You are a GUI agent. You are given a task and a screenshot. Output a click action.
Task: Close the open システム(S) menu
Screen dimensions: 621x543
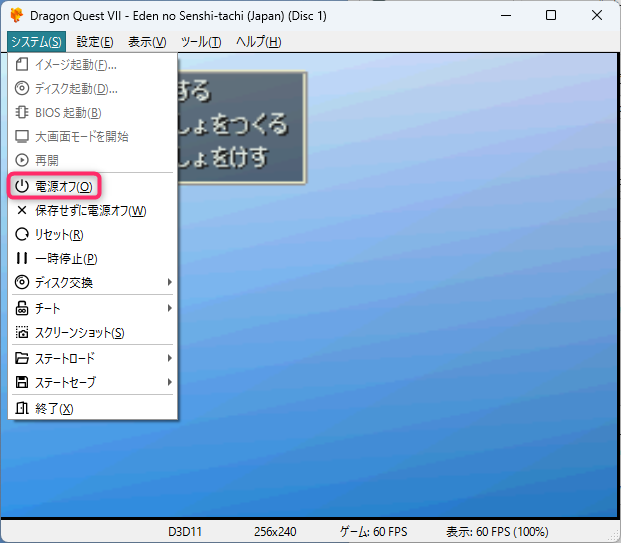click(x=36, y=42)
